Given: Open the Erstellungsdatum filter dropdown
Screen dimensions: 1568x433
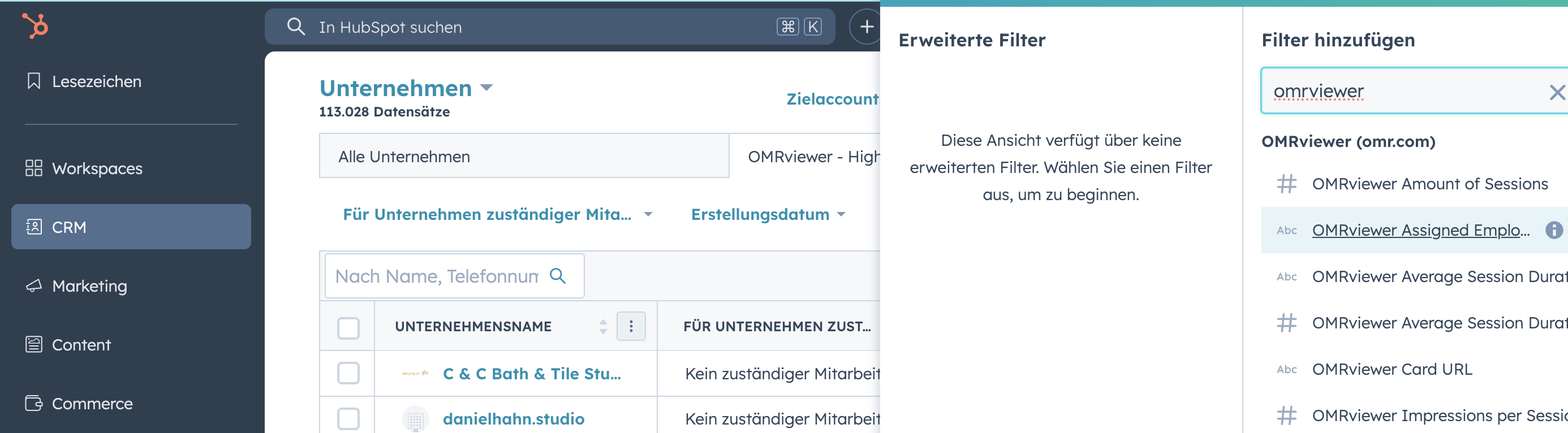Looking at the screenshot, I should [x=768, y=214].
